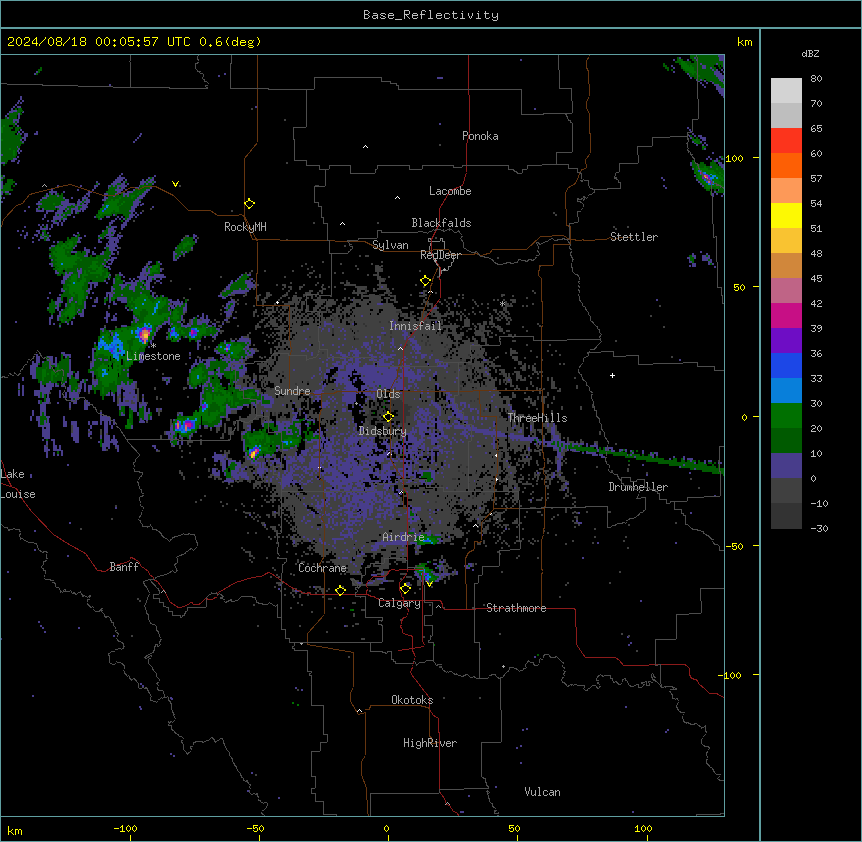
Task: Click the Sundre city label
Action: 292,391
